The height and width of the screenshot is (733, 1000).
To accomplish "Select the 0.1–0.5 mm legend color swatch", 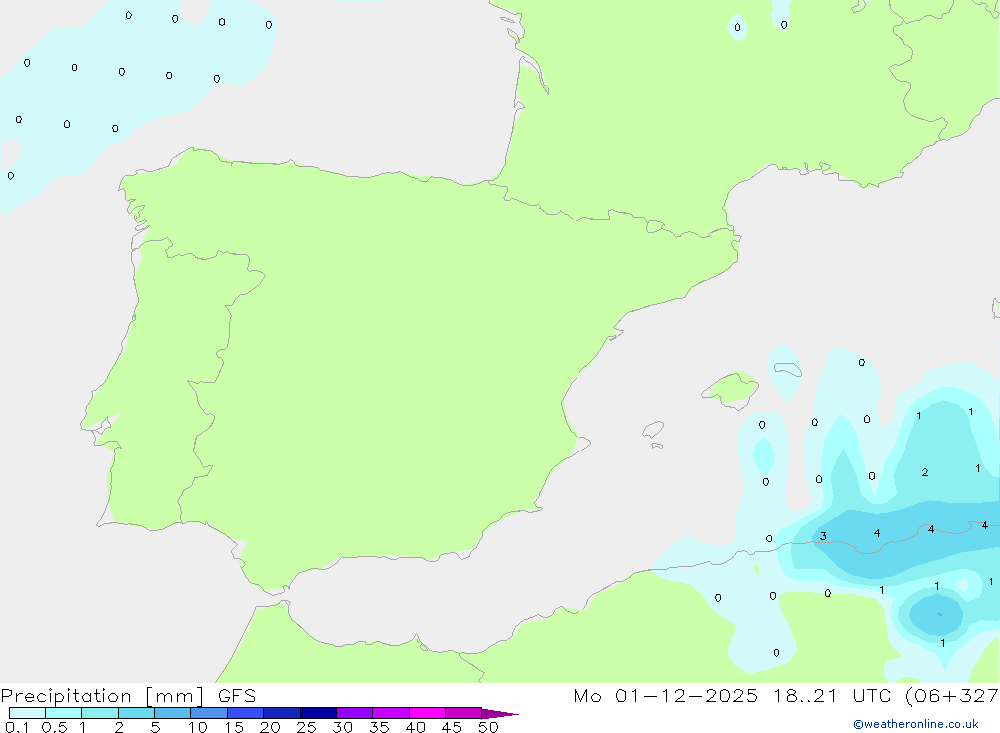I will (x=27, y=713).
